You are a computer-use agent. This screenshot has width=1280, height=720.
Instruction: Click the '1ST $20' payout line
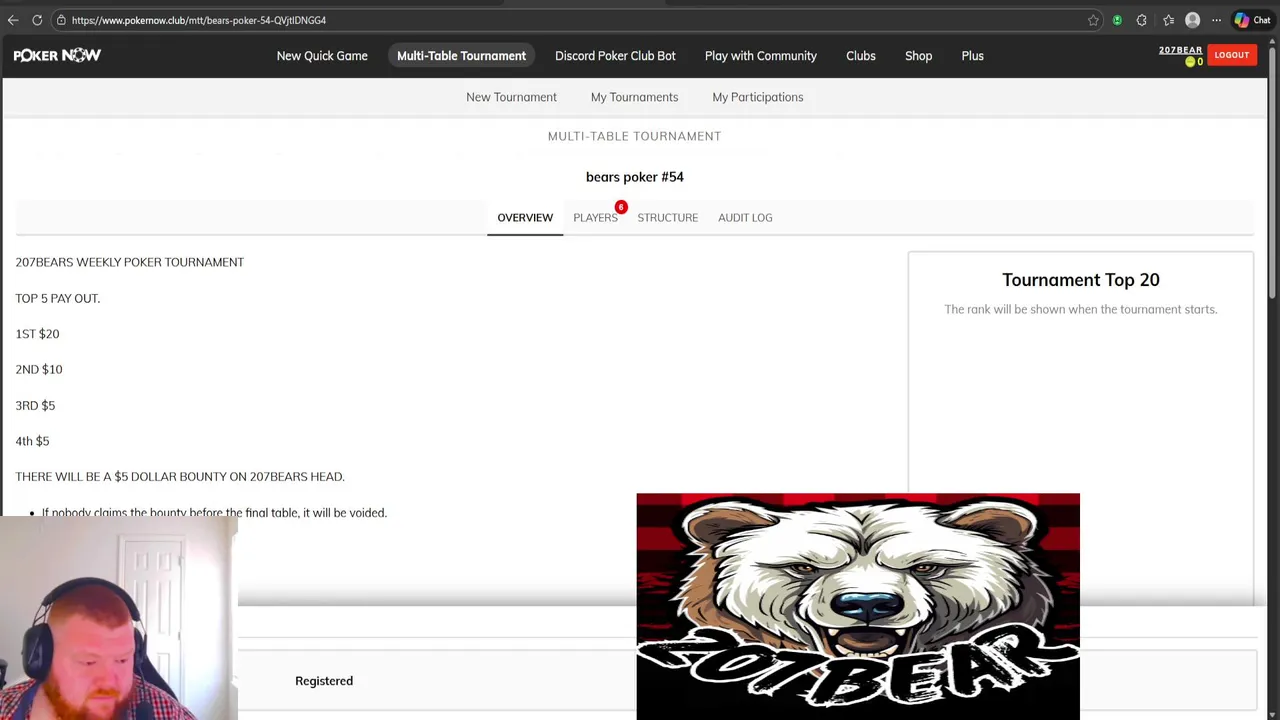pos(37,334)
